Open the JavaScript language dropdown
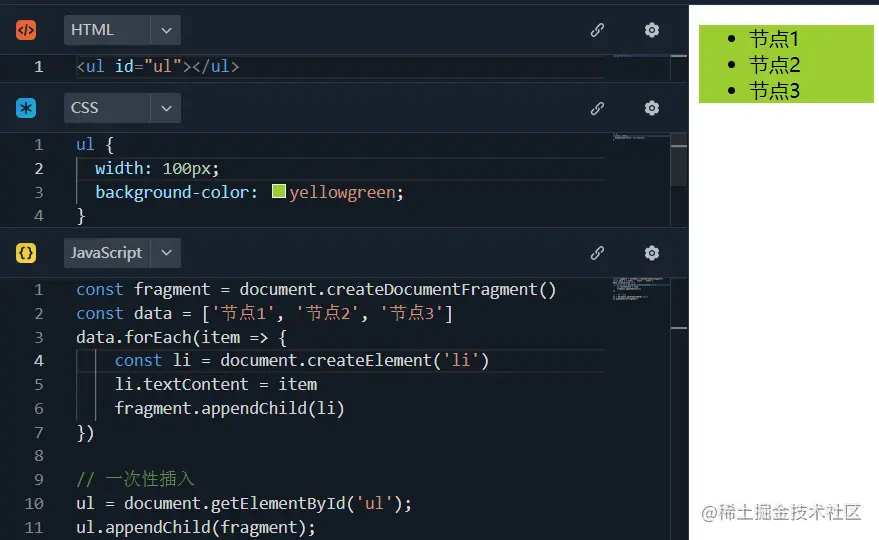This screenshot has height=540, width=879. [122, 253]
